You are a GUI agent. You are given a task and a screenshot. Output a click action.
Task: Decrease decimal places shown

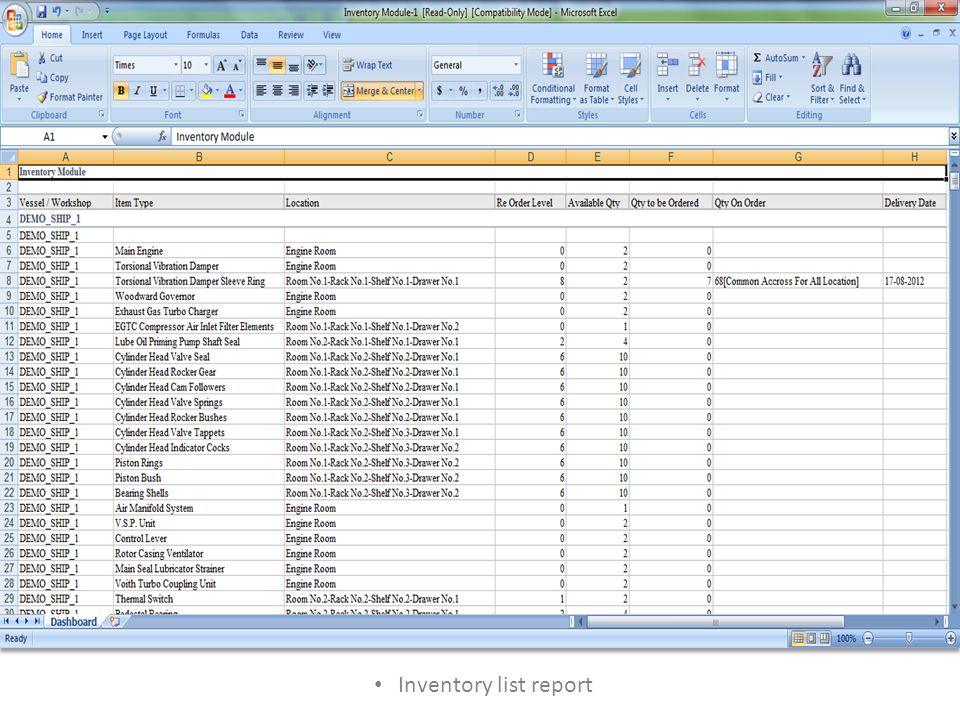[514, 91]
